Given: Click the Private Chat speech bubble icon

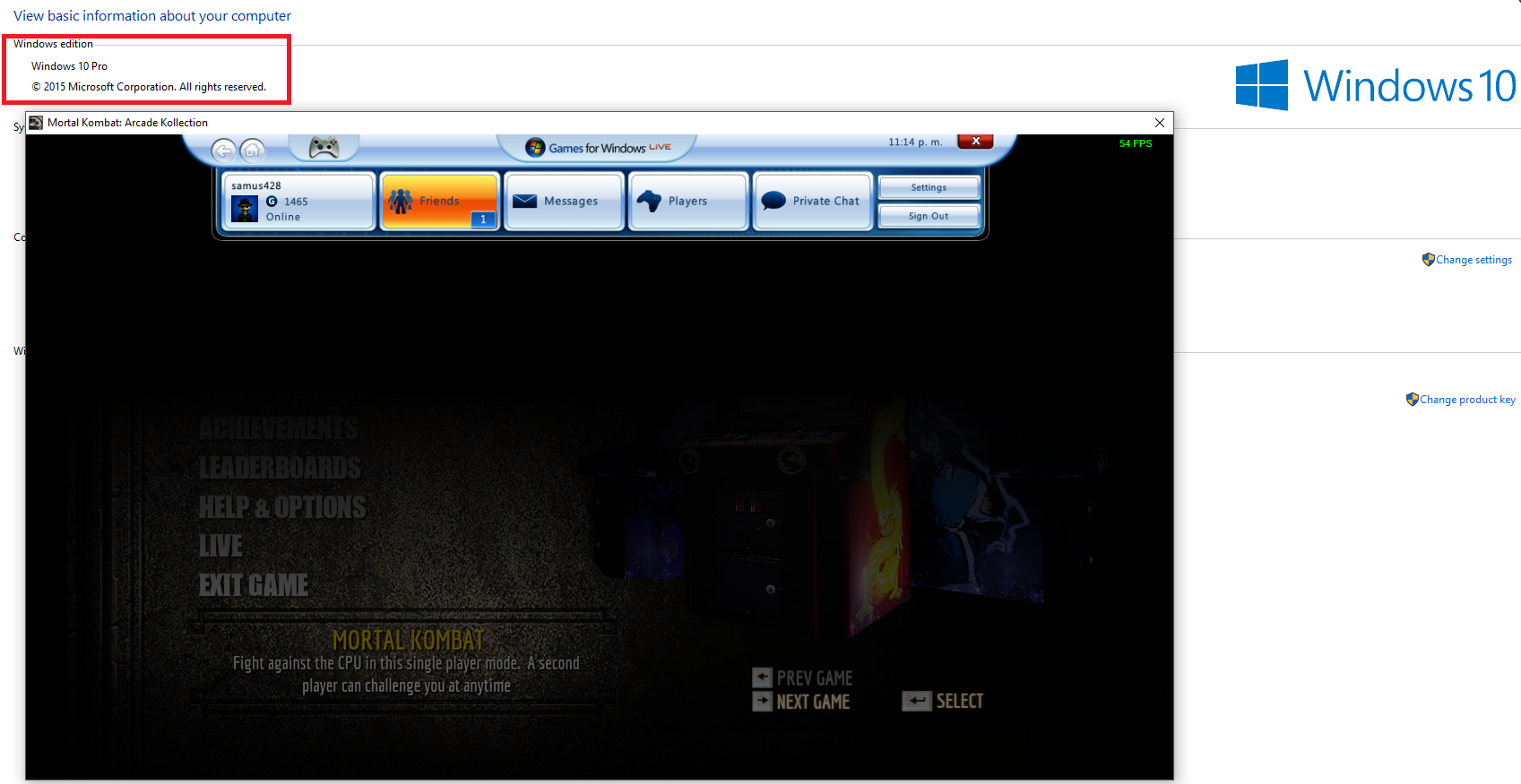Looking at the screenshot, I should [773, 201].
